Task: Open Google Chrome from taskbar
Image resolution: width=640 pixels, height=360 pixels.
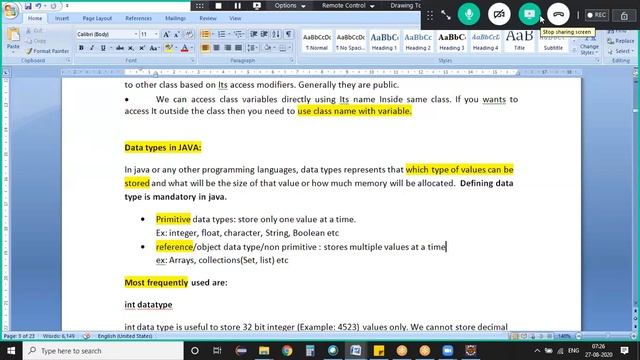Action: coord(287,351)
